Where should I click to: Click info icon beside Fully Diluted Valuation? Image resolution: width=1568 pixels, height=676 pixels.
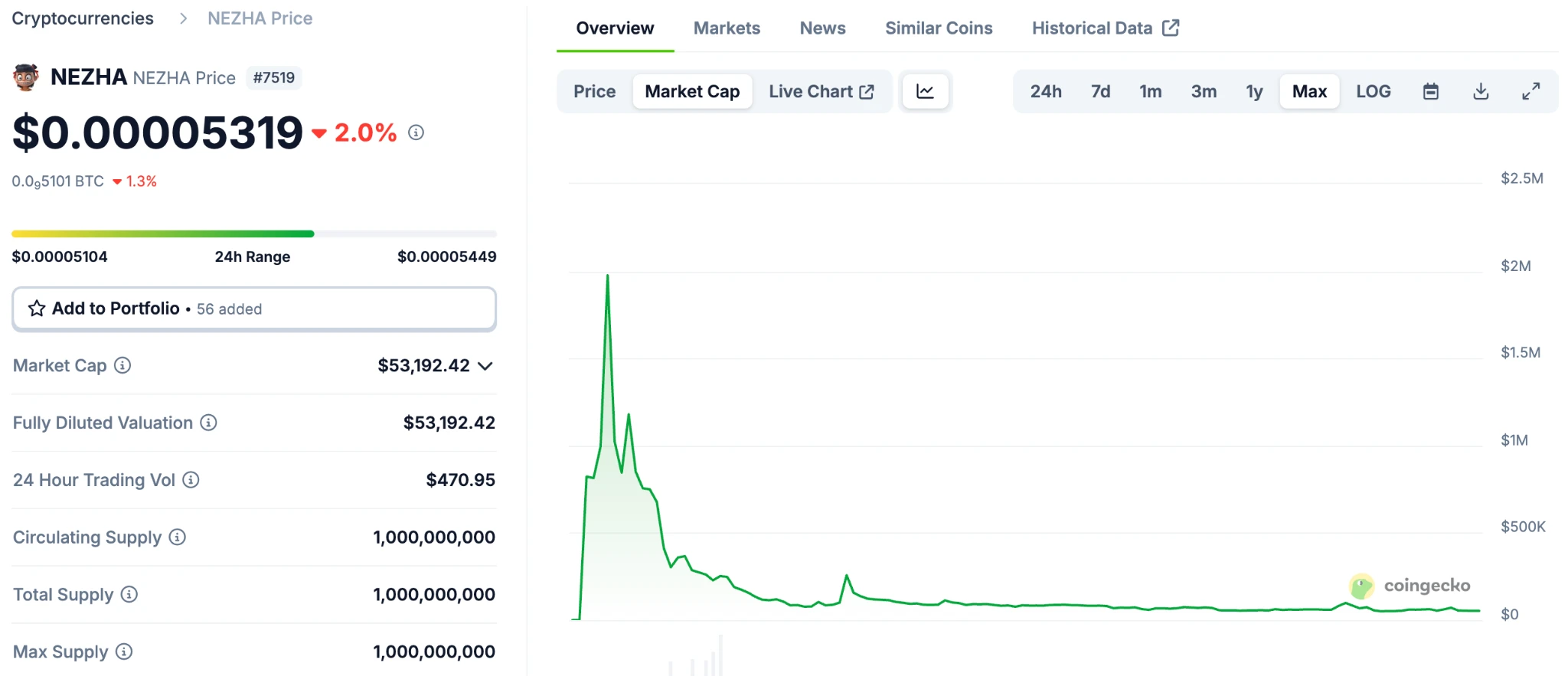(208, 423)
